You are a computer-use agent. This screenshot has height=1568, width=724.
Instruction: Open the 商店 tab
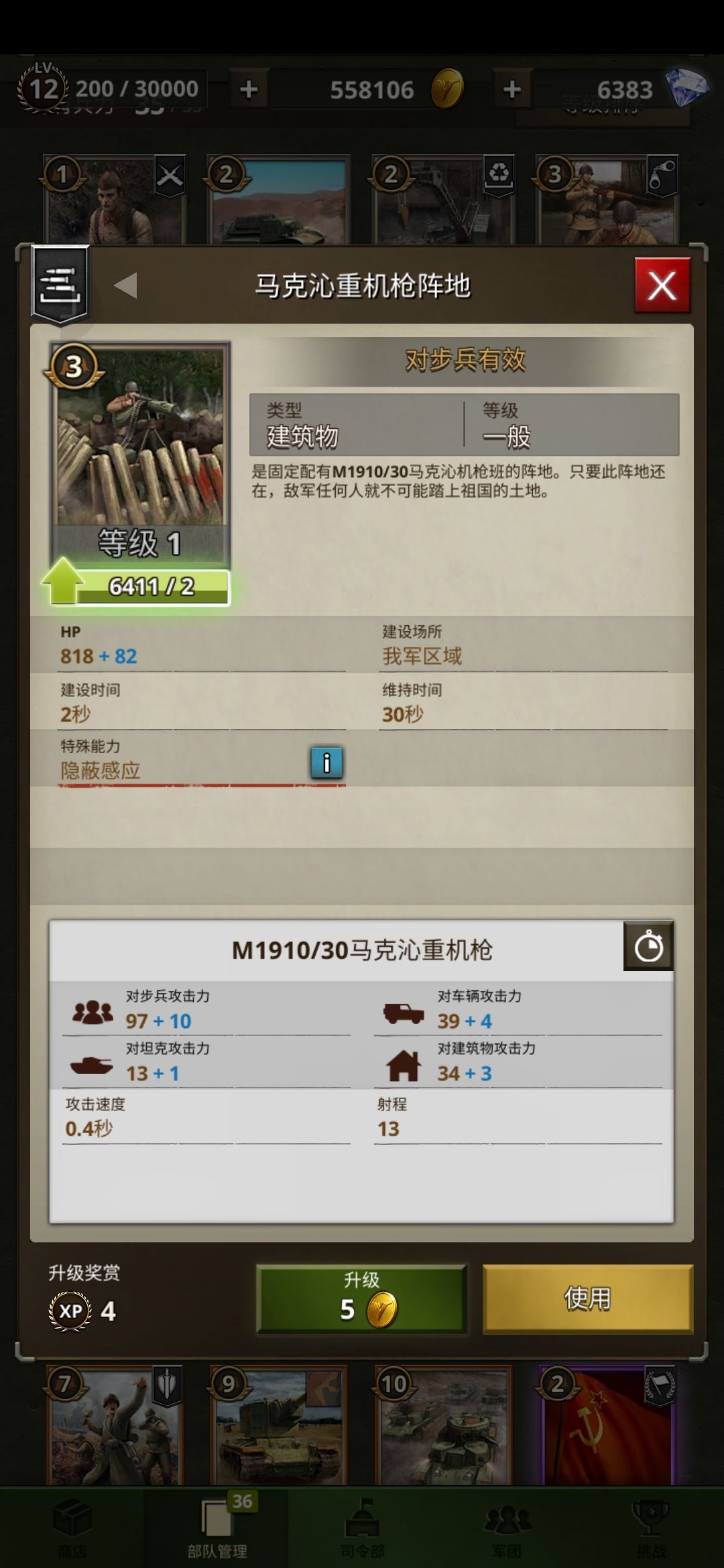pyautogui.click(x=72, y=1526)
